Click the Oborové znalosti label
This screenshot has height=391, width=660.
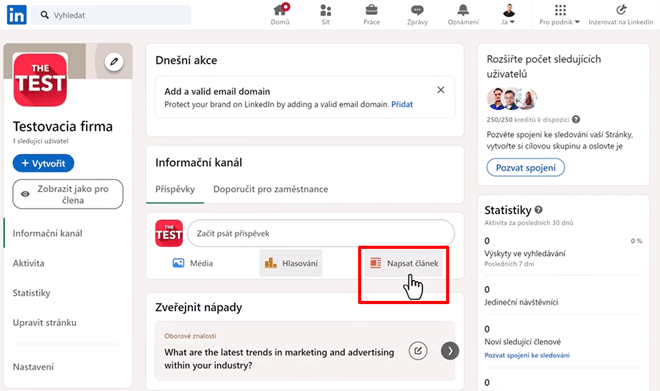click(190, 336)
